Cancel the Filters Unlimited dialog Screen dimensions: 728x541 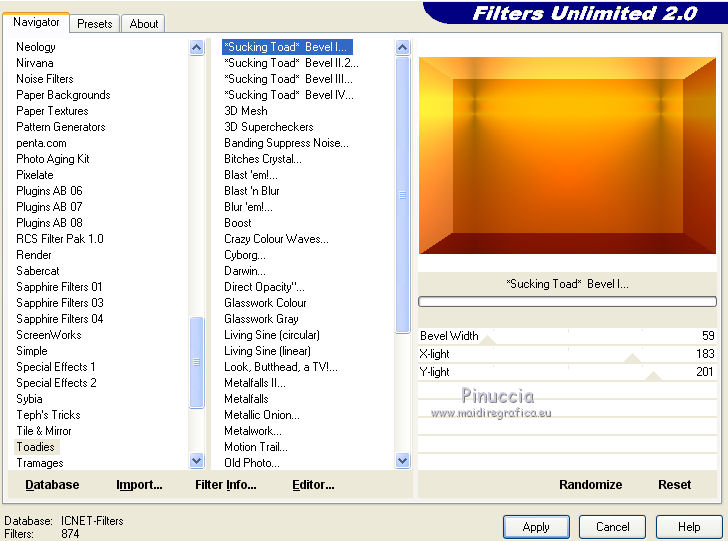612,527
